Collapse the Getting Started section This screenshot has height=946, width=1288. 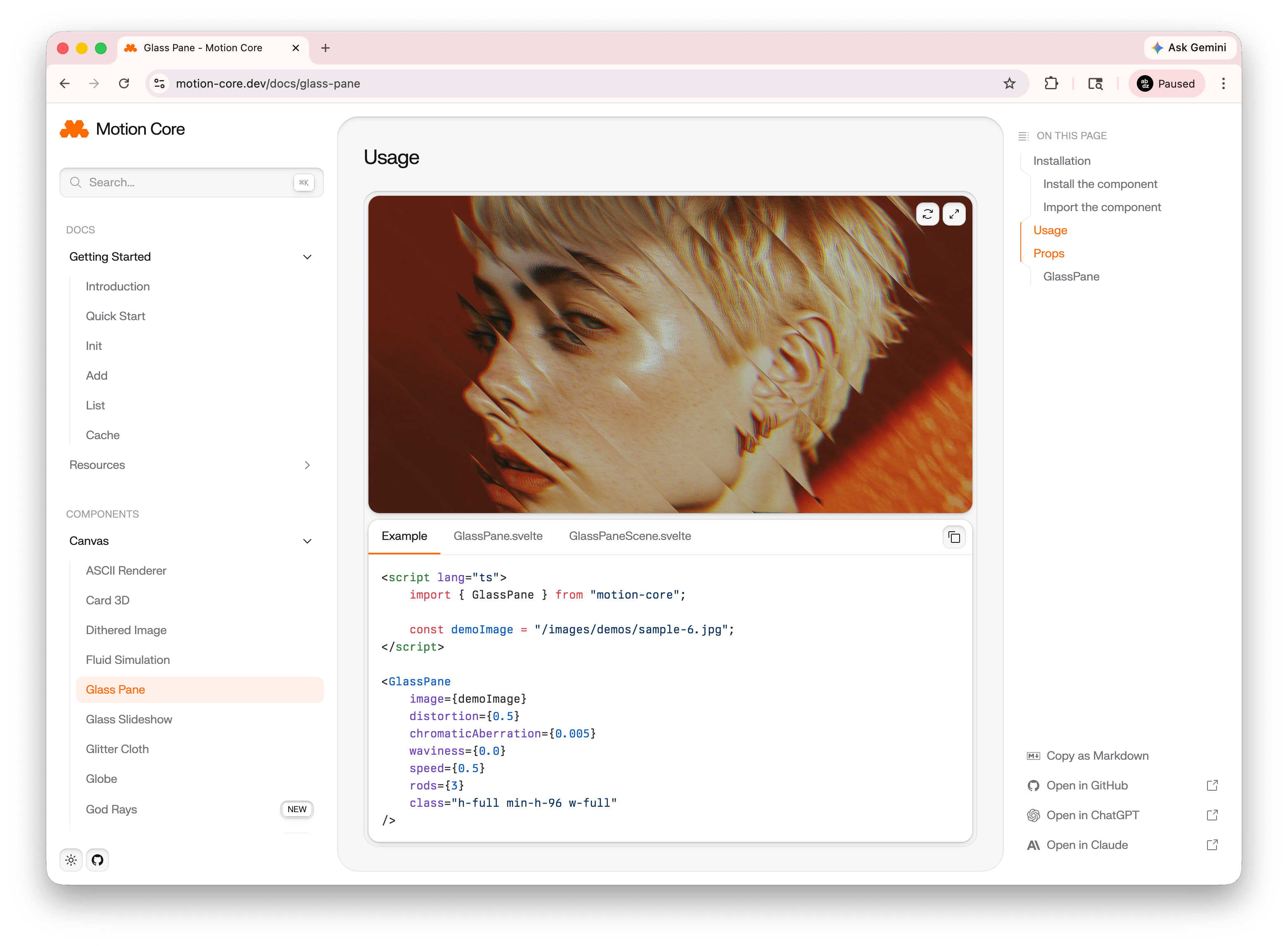(x=307, y=257)
